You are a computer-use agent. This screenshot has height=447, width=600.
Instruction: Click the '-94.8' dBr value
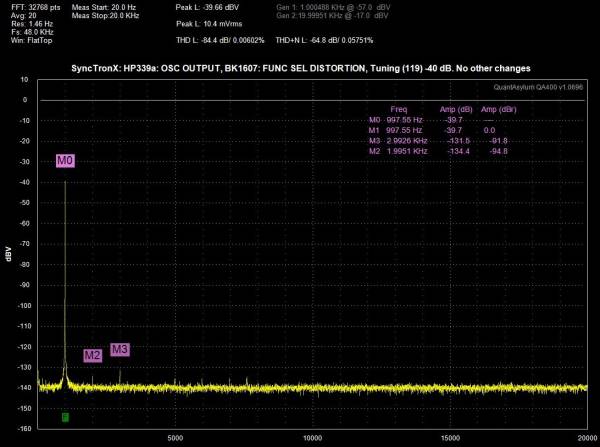coord(499,151)
